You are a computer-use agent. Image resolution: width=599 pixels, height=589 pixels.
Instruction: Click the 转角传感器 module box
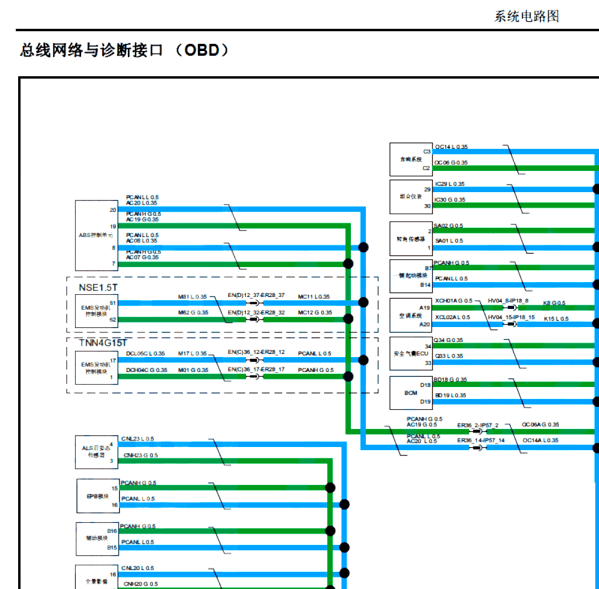411,239
